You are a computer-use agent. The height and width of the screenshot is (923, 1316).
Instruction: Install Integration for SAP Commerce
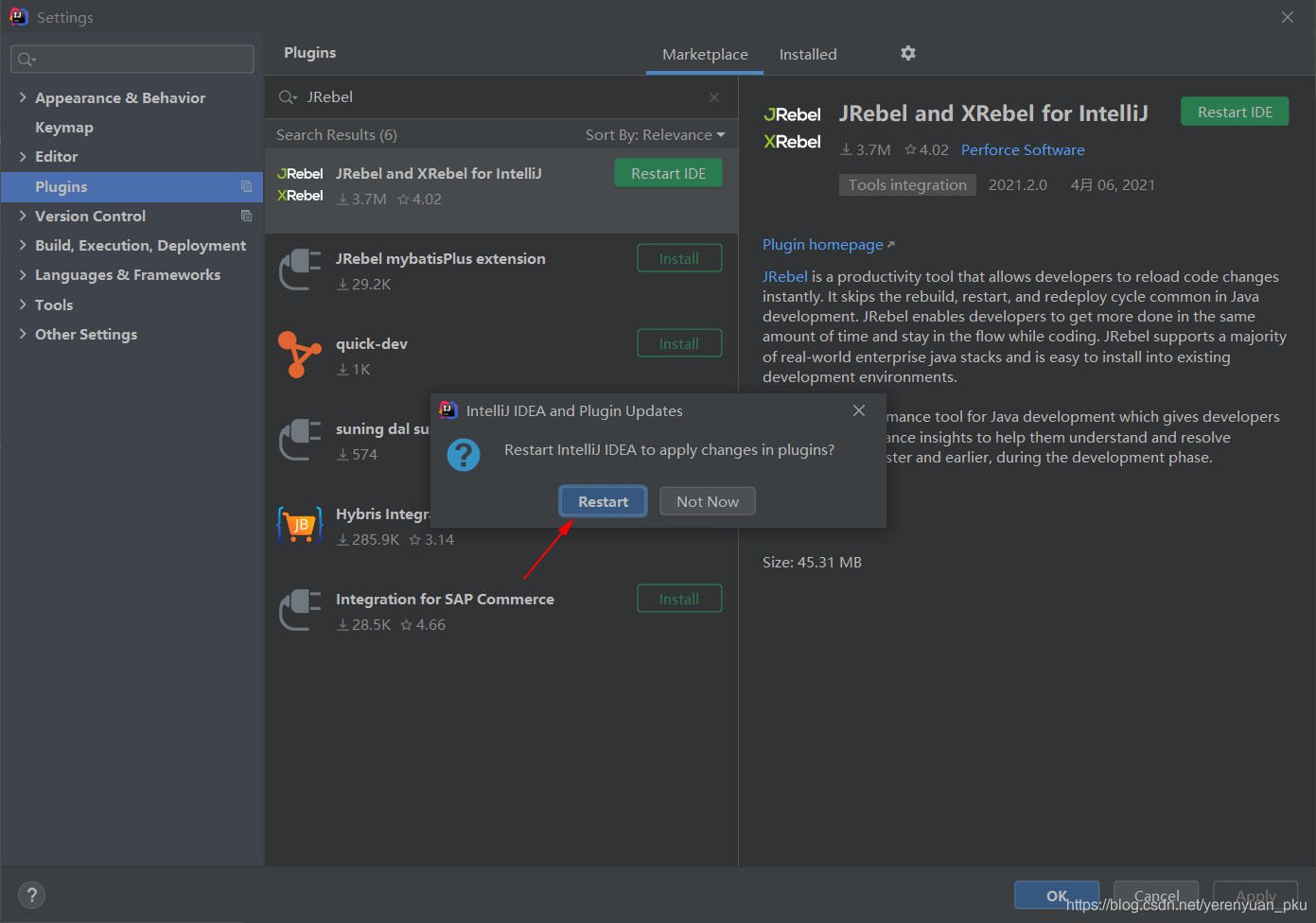(x=679, y=599)
